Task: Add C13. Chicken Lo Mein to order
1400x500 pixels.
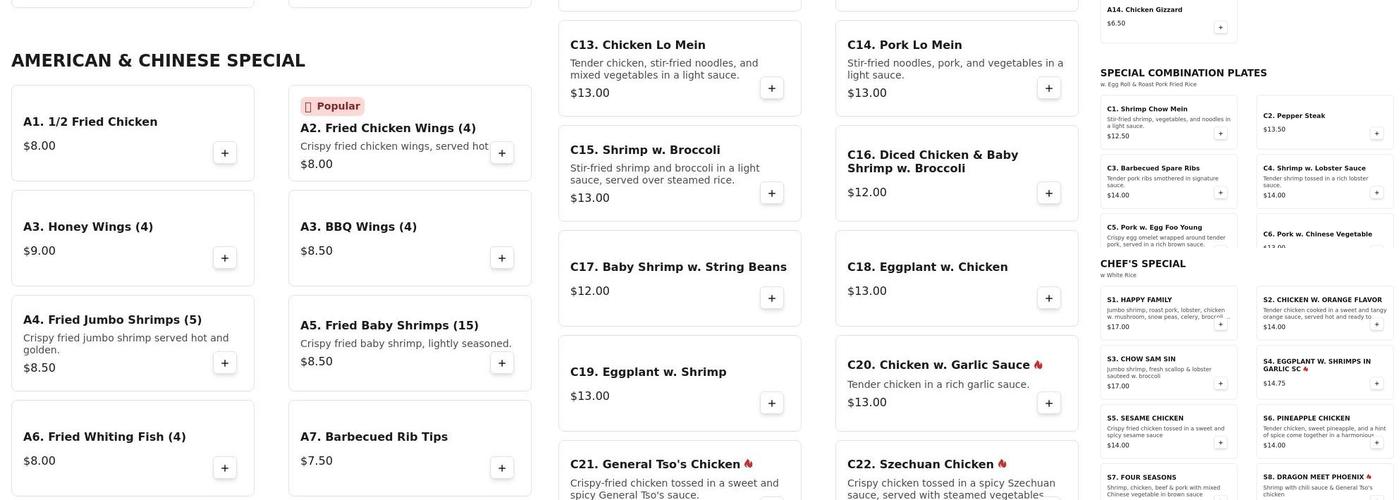Action: click(772, 88)
